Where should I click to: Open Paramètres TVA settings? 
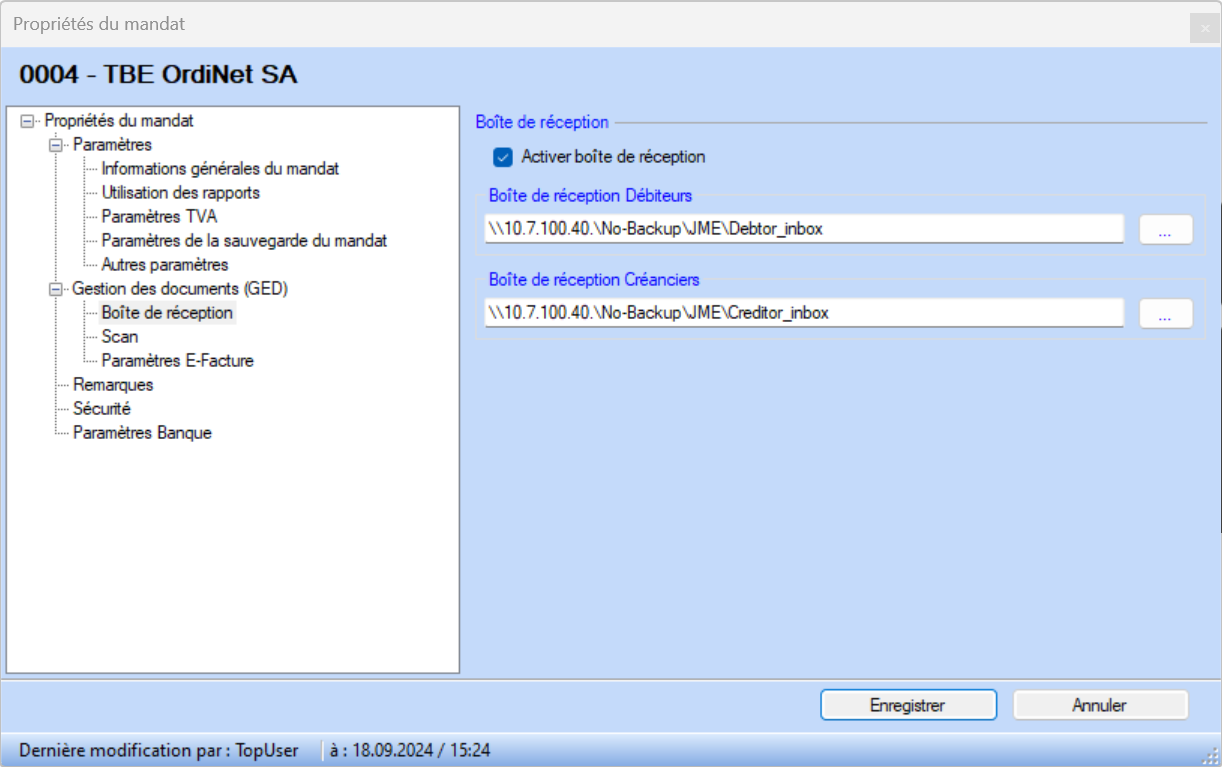(x=159, y=217)
